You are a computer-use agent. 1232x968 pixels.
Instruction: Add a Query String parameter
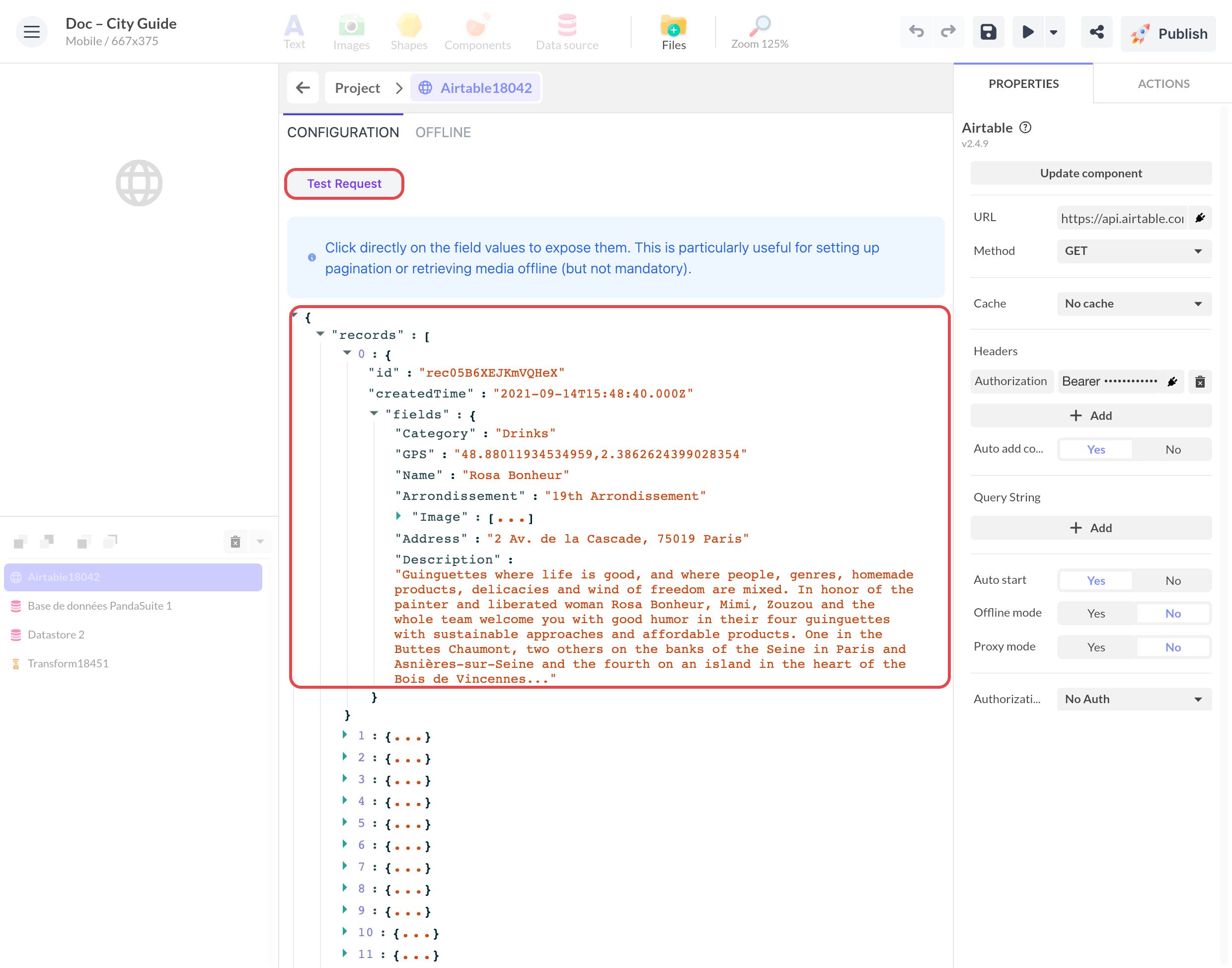click(1091, 528)
